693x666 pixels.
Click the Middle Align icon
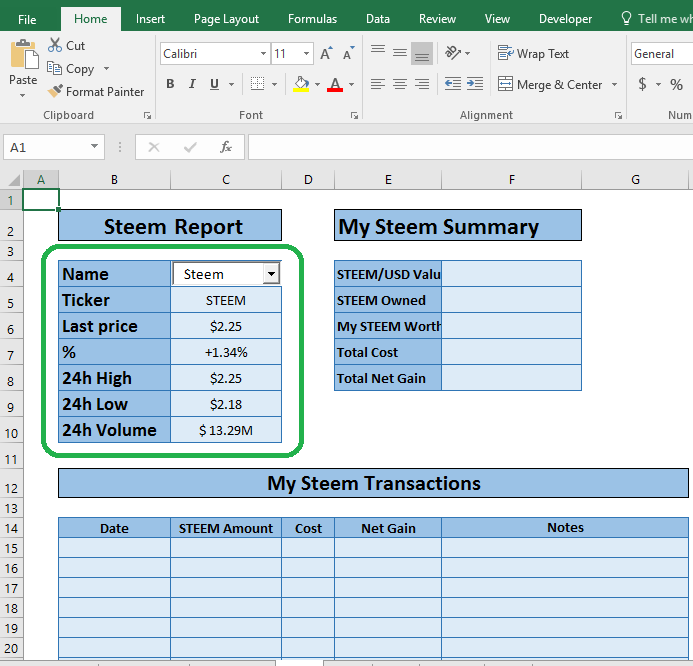click(400, 53)
